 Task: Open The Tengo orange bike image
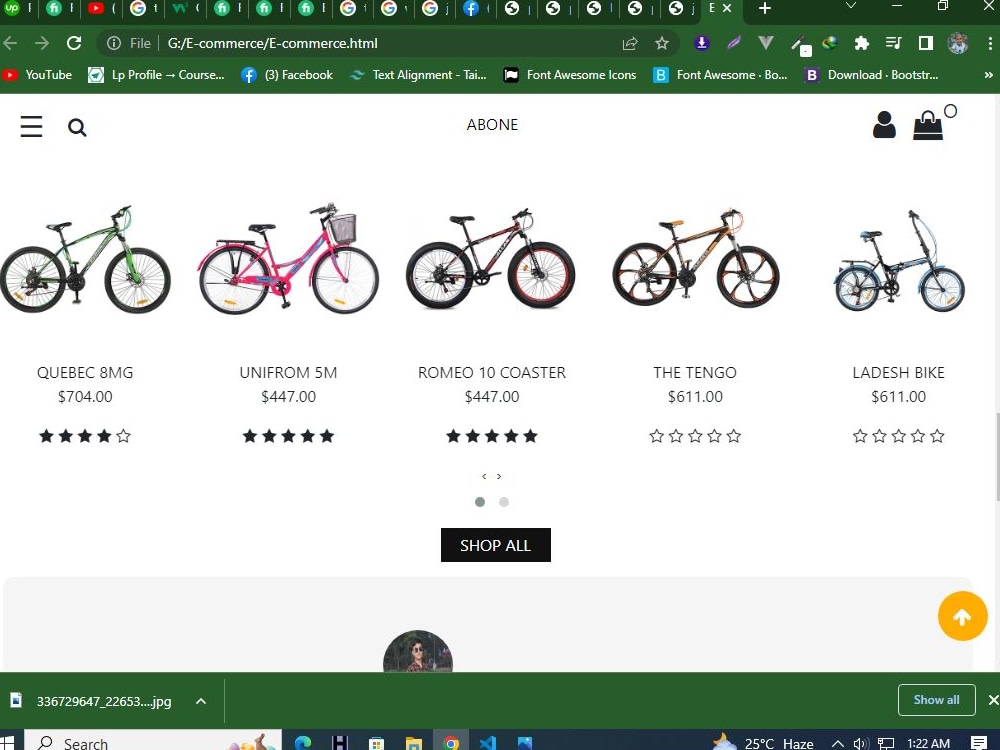pyautogui.click(x=696, y=258)
